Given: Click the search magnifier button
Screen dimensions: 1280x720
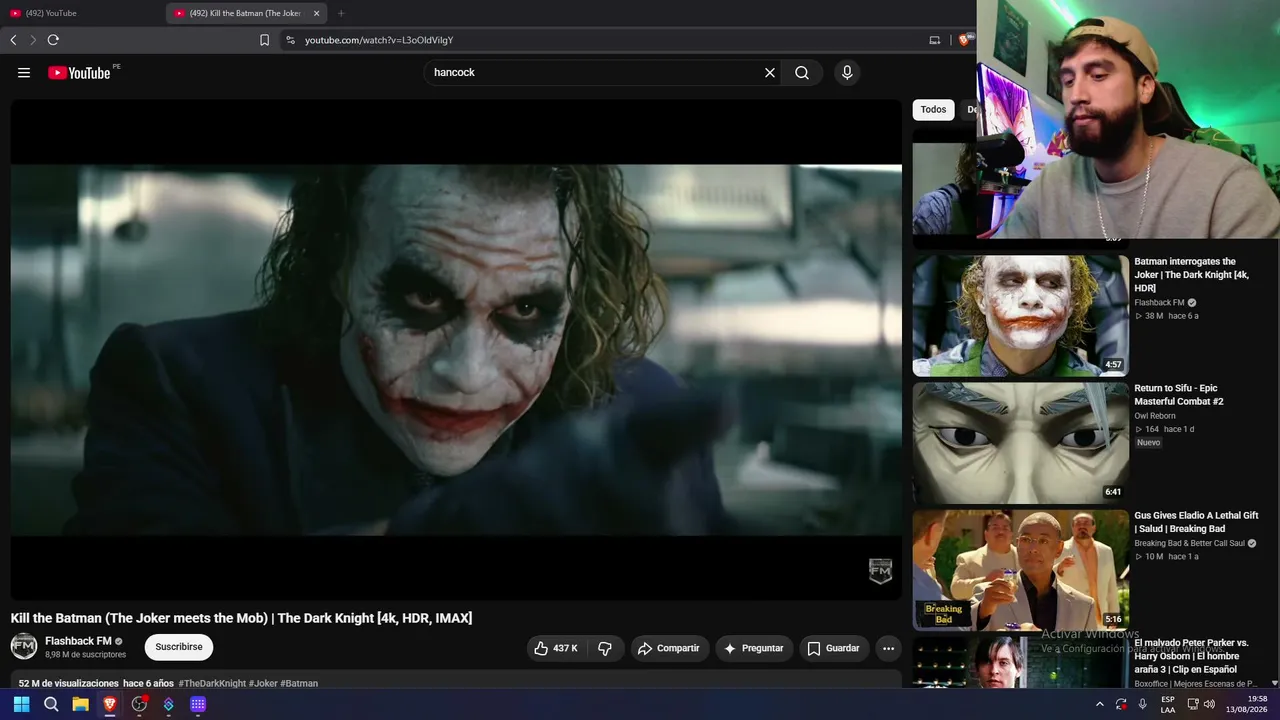Looking at the screenshot, I should [x=802, y=73].
